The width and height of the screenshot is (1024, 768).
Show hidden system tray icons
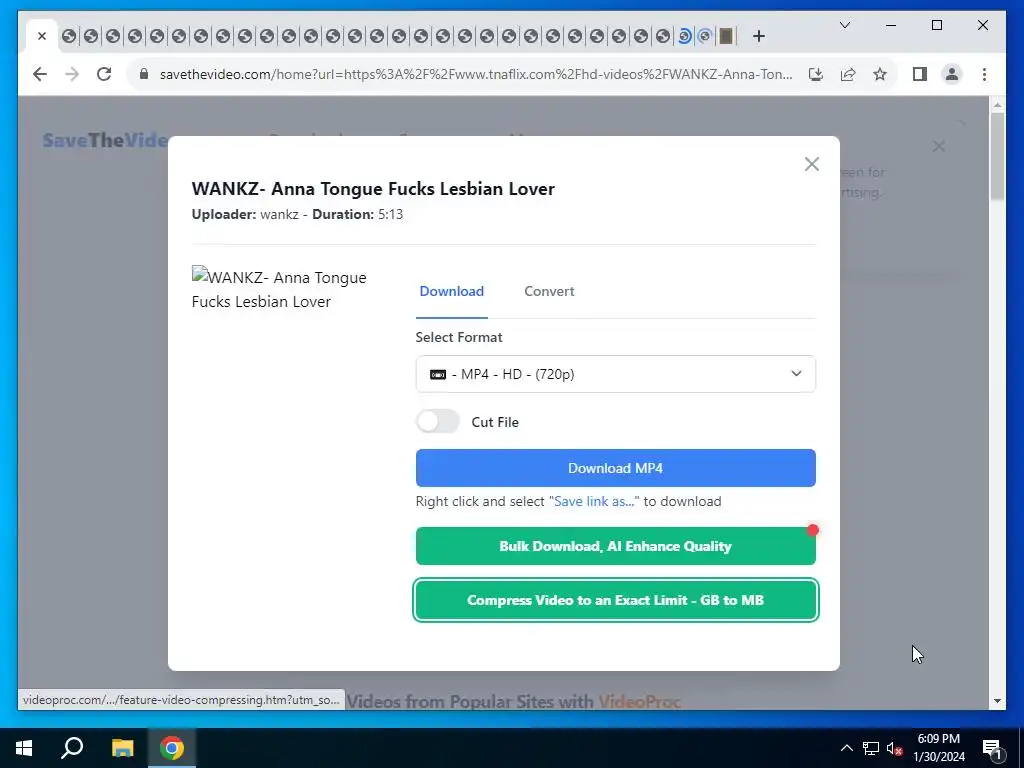click(x=846, y=748)
